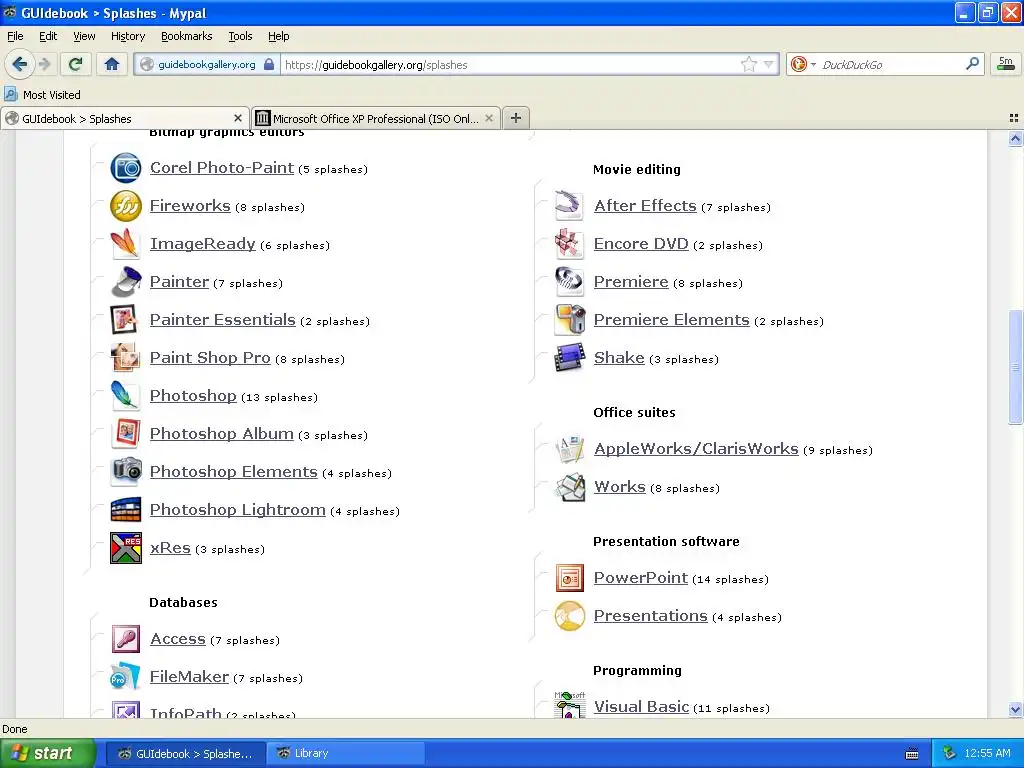Click the Presentations app icon
The image size is (1024, 768).
[569, 616]
